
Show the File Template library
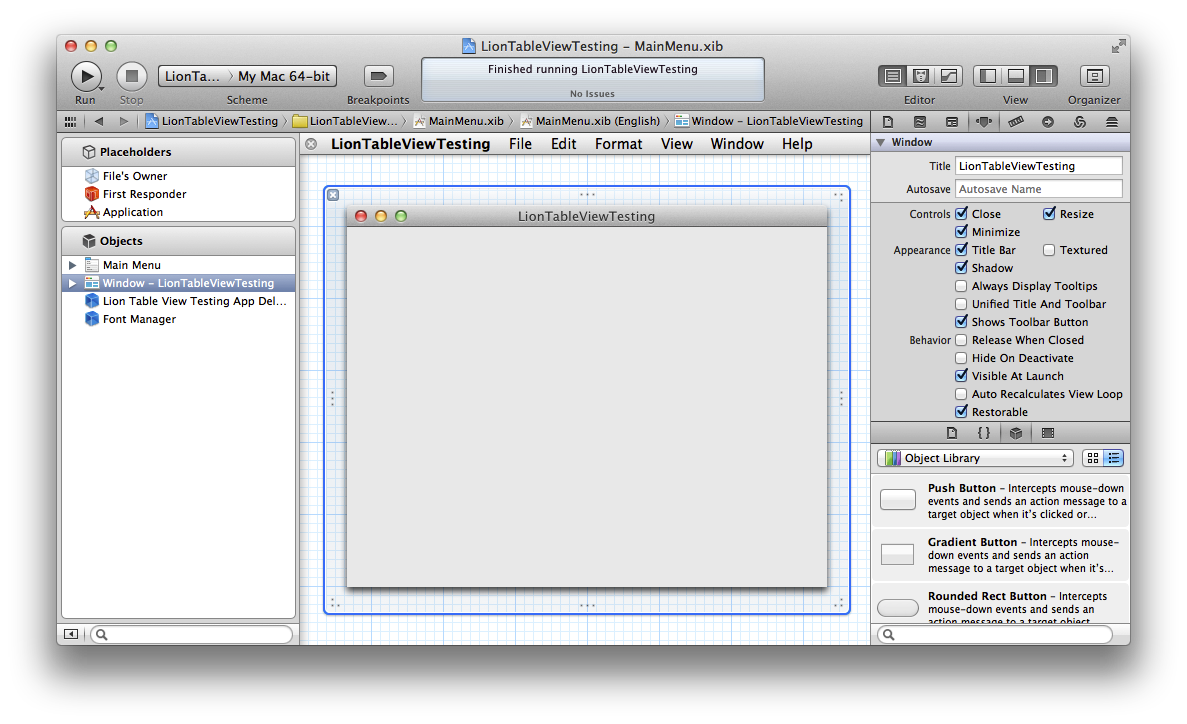[952, 433]
